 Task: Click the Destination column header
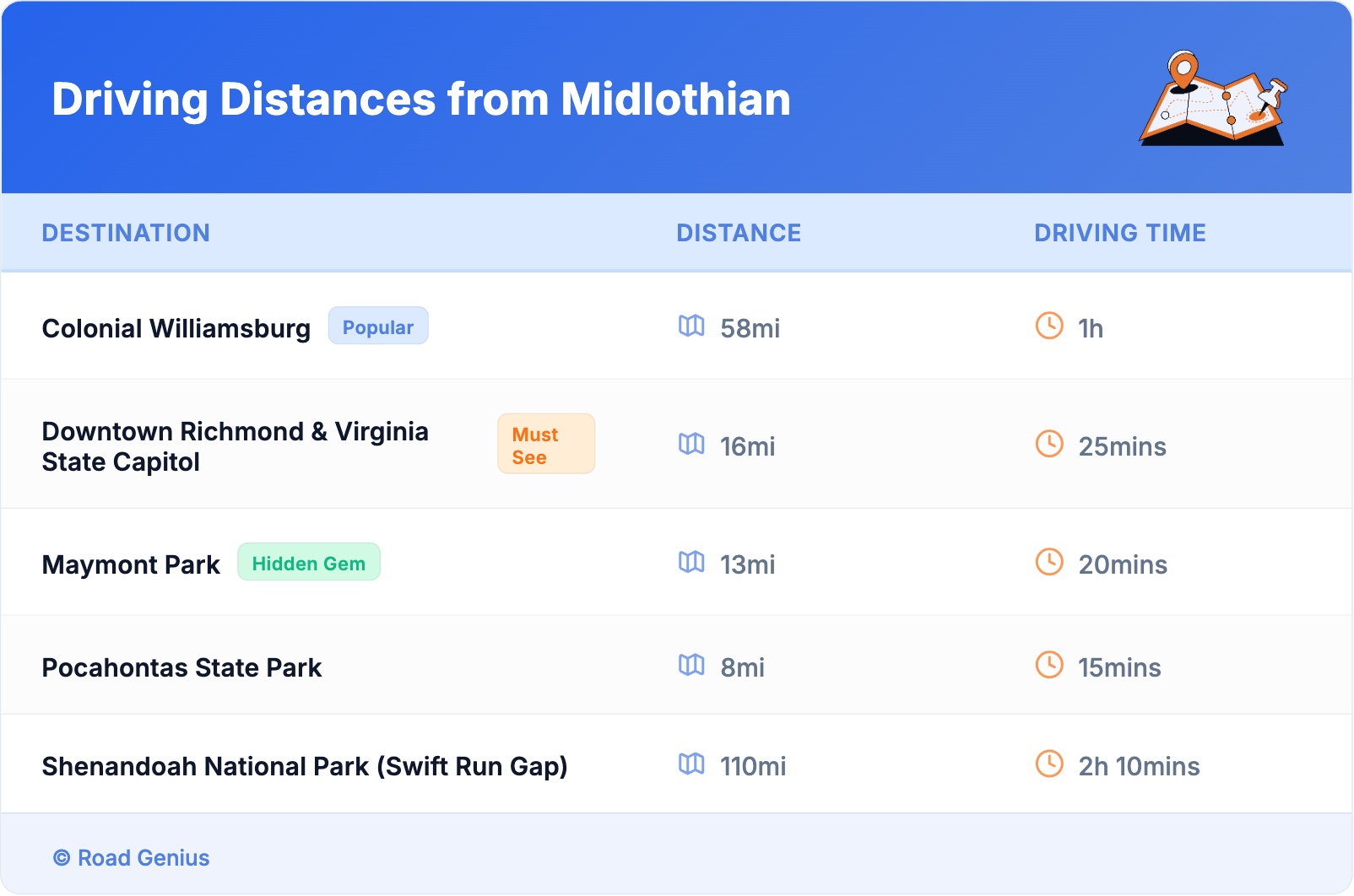click(x=126, y=233)
